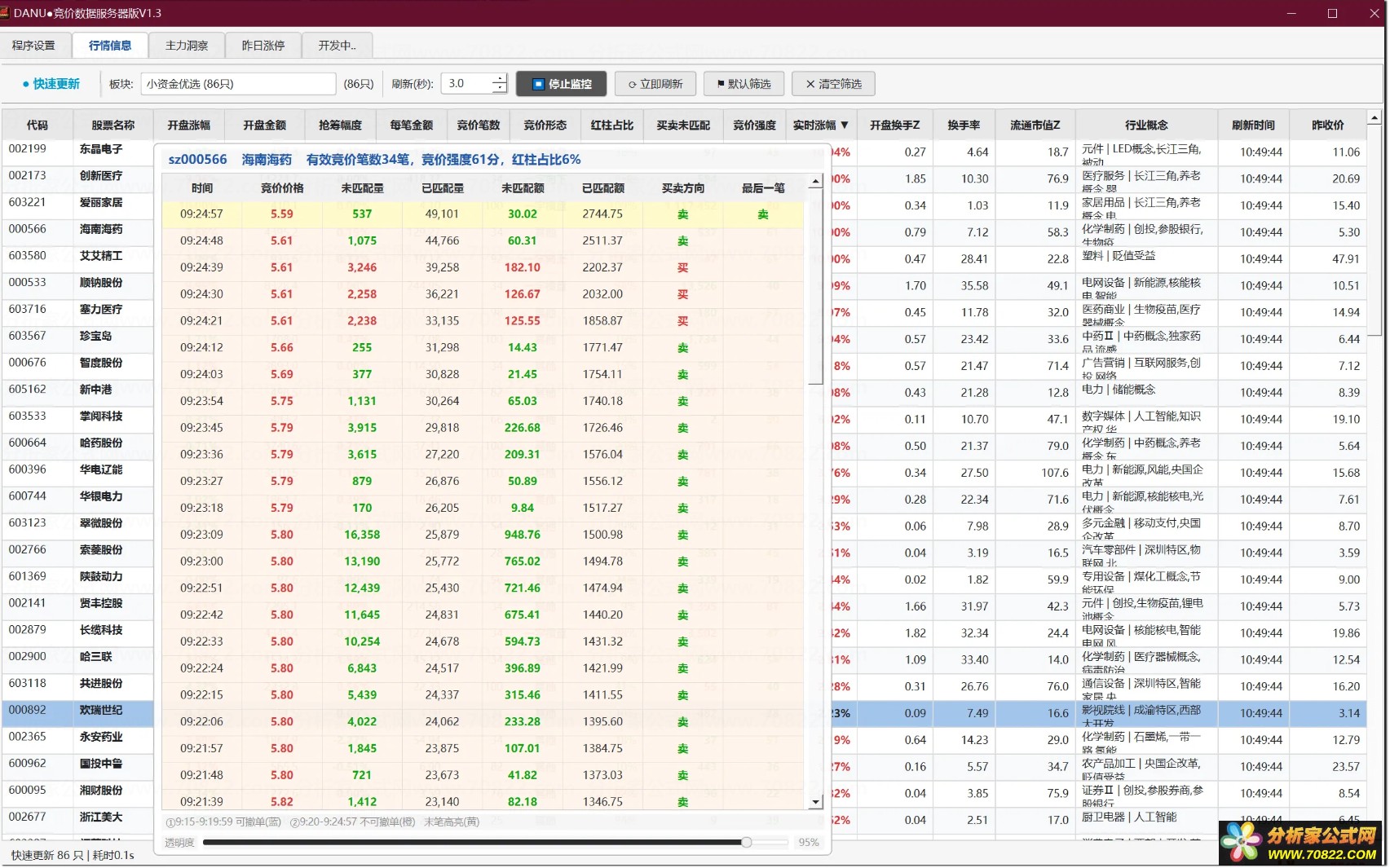Apply the 默认筛选 flag filter button
Viewport: 1390px width, 868px height.
[x=744, y=84]
